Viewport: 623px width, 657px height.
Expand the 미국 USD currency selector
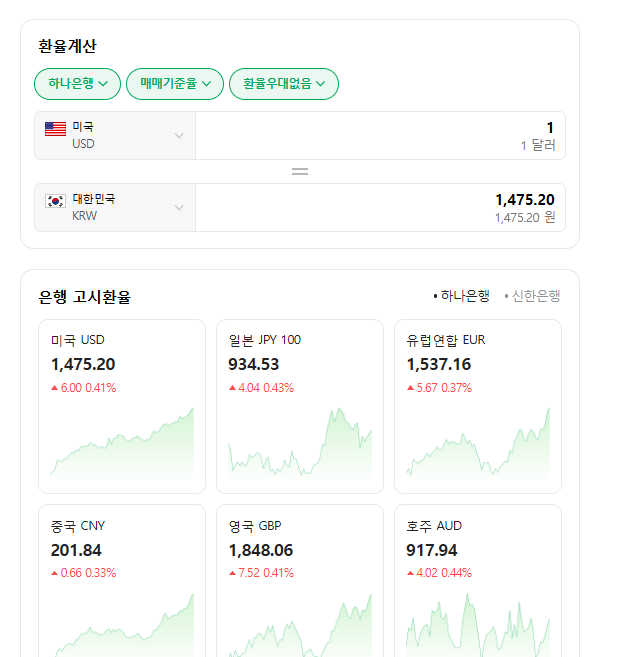[x=115, y=135]
